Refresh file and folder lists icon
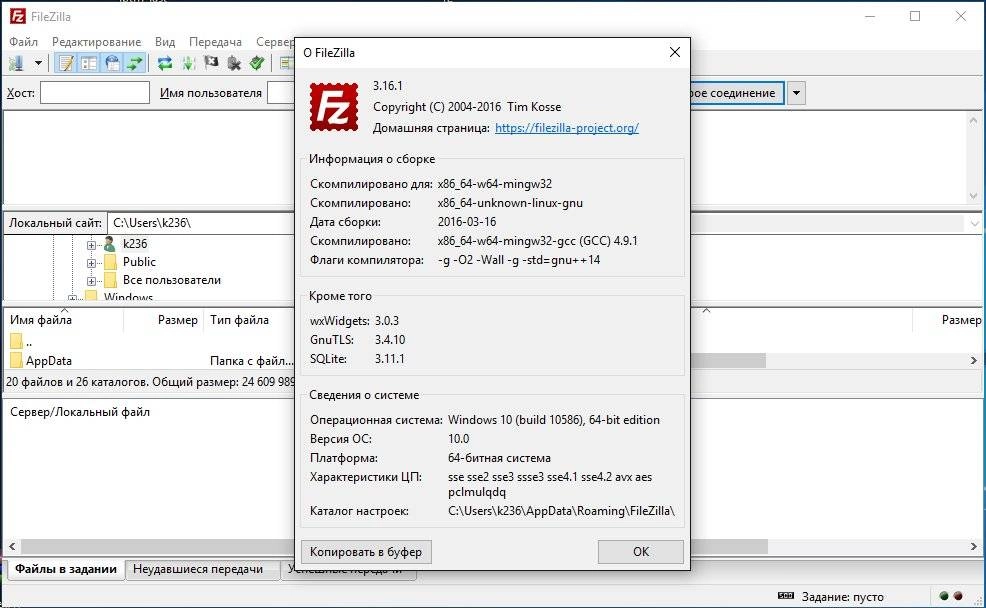The image size is (986, 608). coord(165,63)
